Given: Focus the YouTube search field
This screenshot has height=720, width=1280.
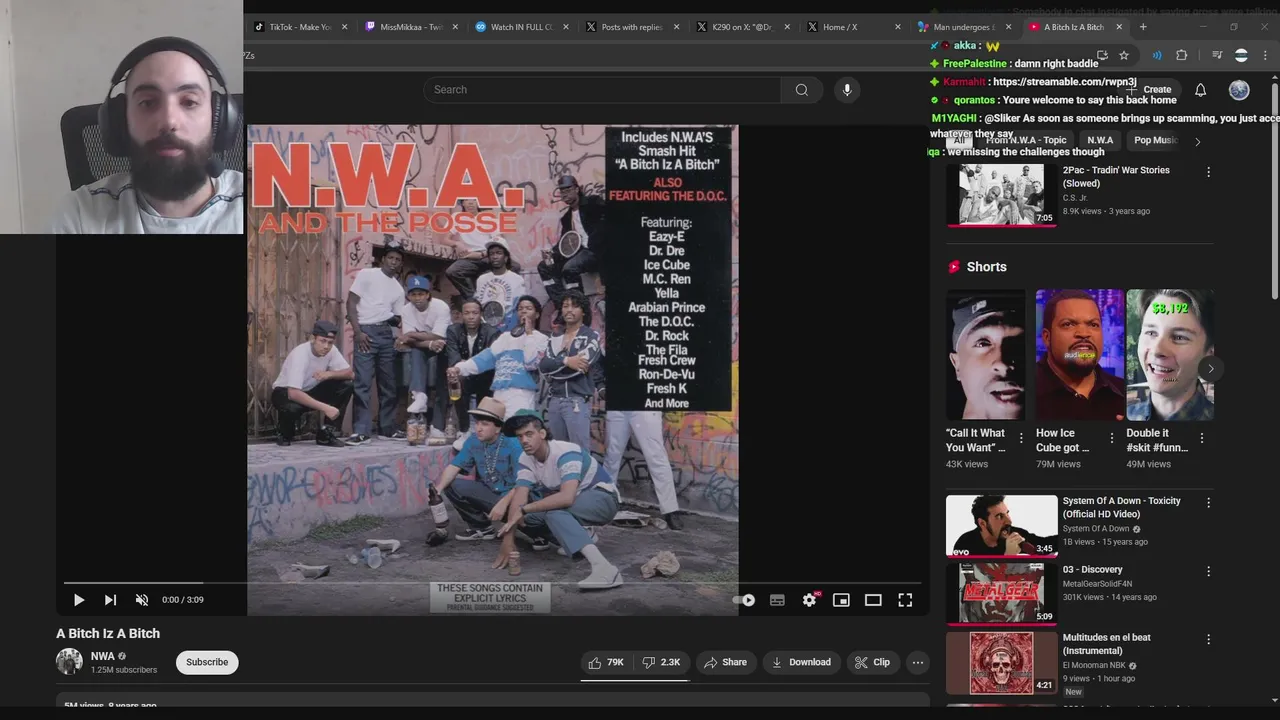Looking at the screenshot, I should pos(604,90).
